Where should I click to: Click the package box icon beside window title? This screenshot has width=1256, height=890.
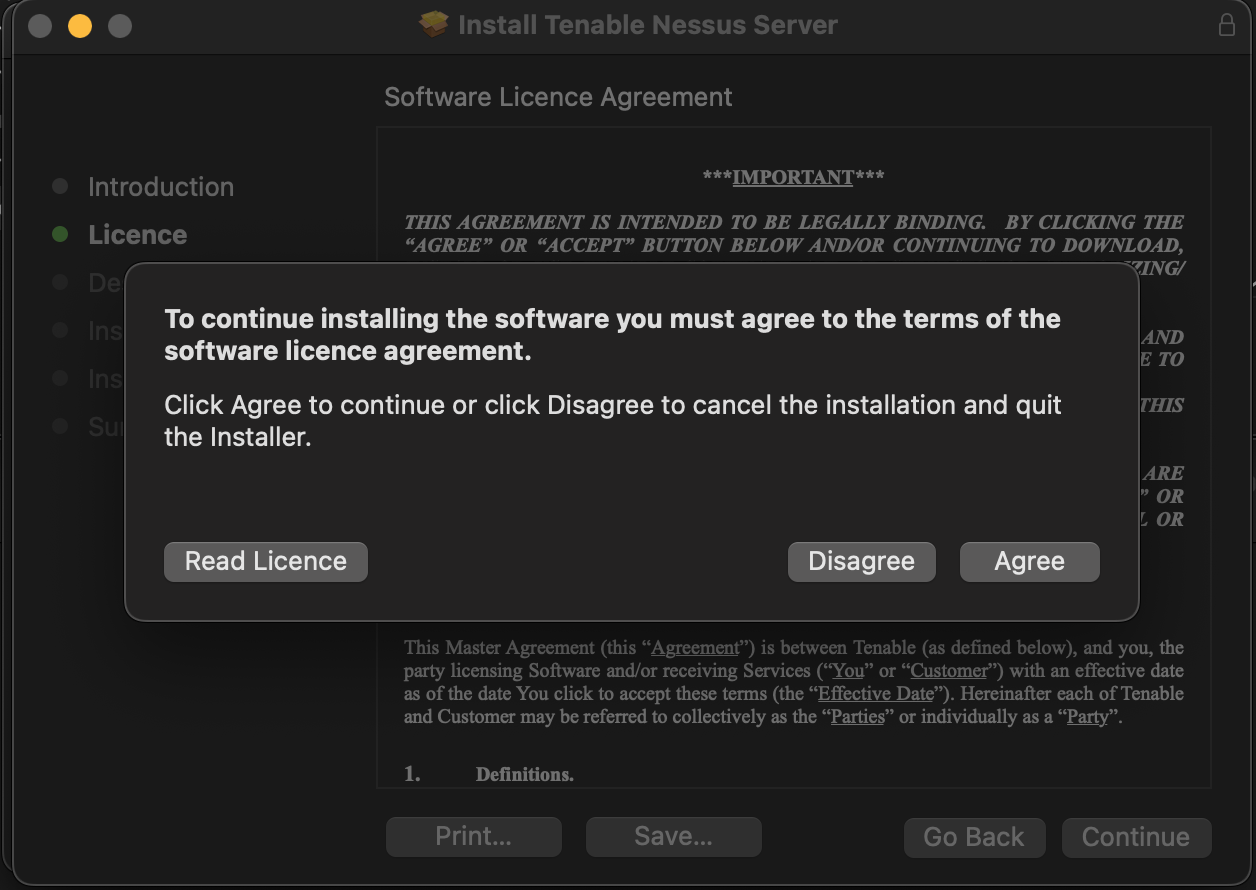click(434, 25)
